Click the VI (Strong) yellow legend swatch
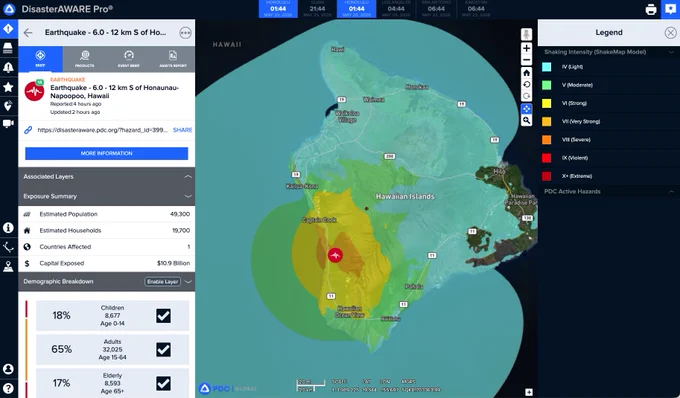The width and height of the screenshot is (680, 398). (546, 103)
